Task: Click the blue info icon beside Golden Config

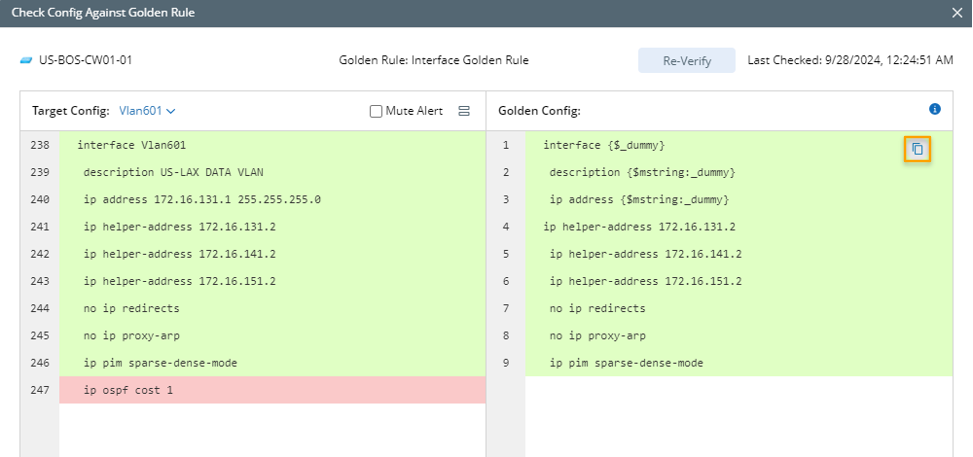Action: coord(935,109)
